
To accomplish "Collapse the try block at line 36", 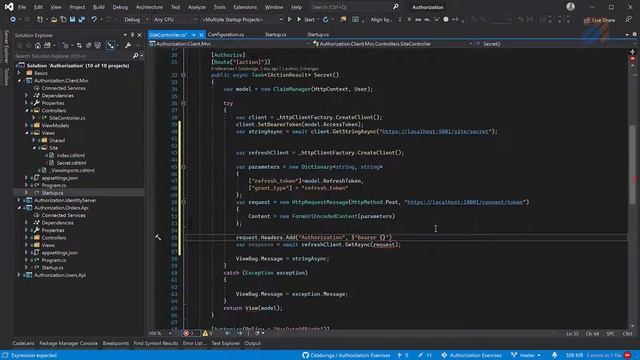I will 183,103.
